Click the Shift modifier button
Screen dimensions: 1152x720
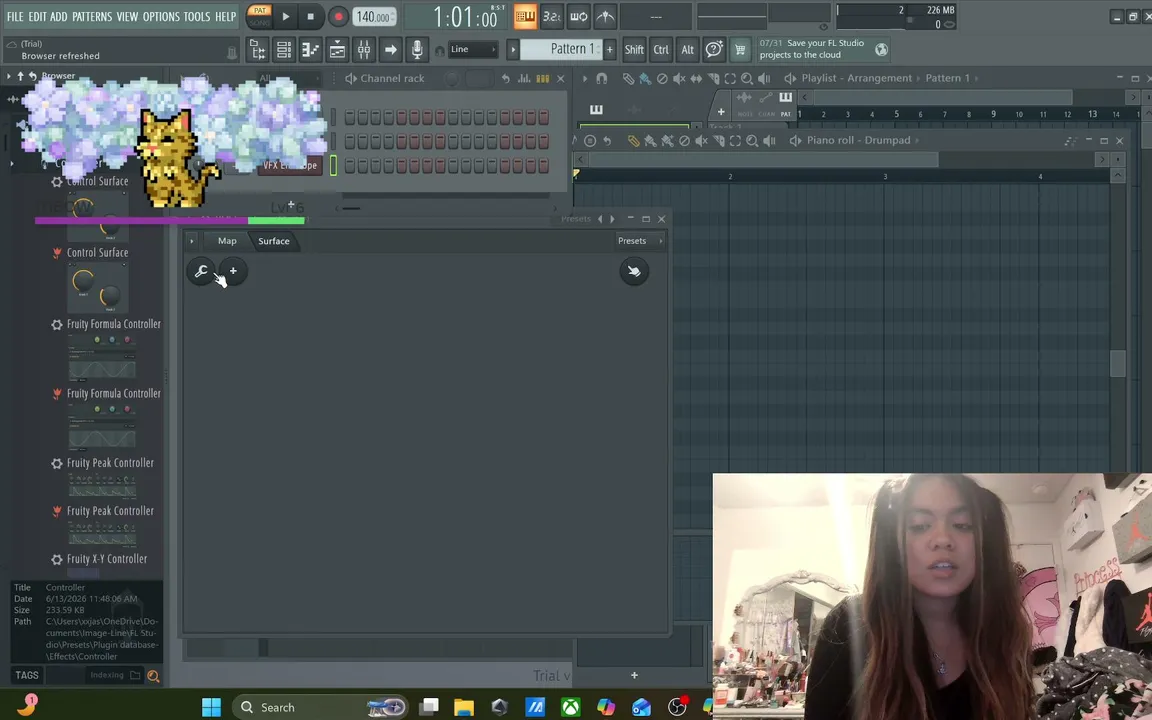(x=634, y=49)
